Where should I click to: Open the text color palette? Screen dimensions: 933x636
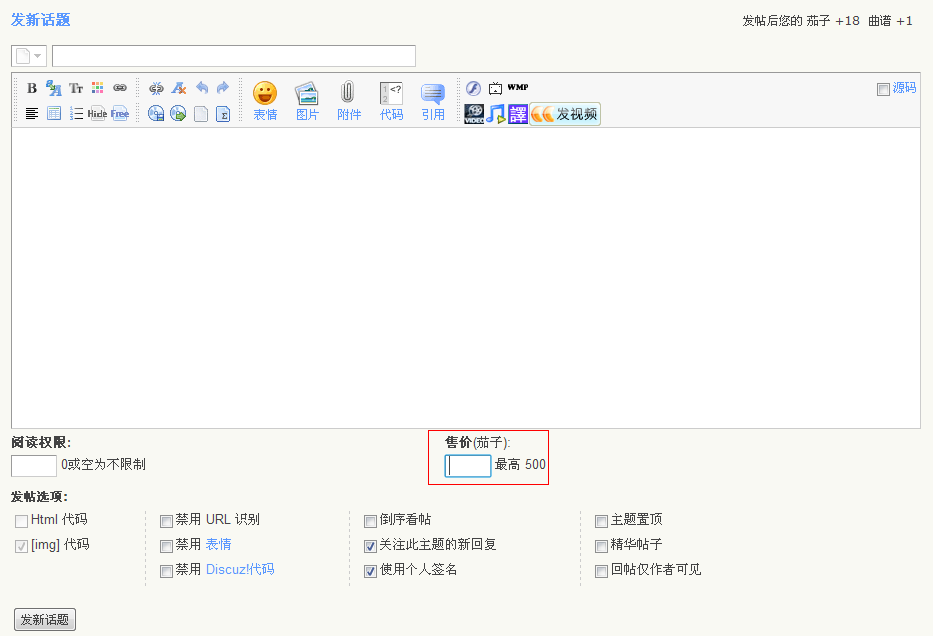click(x=98, y=88)
